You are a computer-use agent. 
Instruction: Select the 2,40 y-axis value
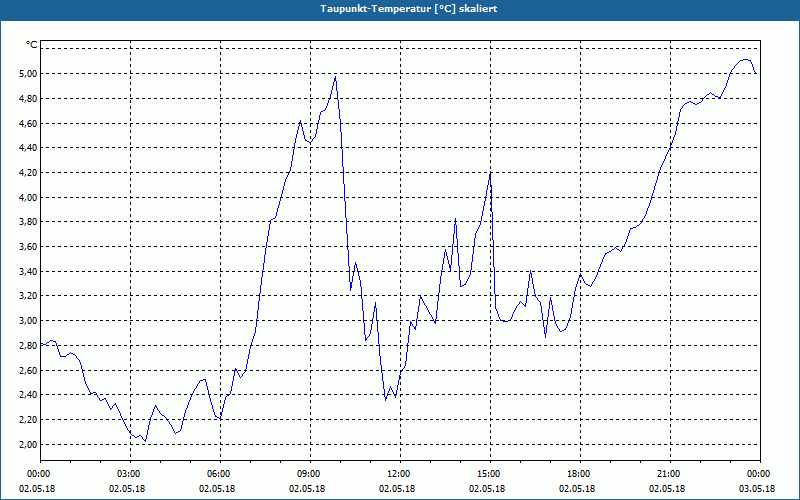point(28,395)
